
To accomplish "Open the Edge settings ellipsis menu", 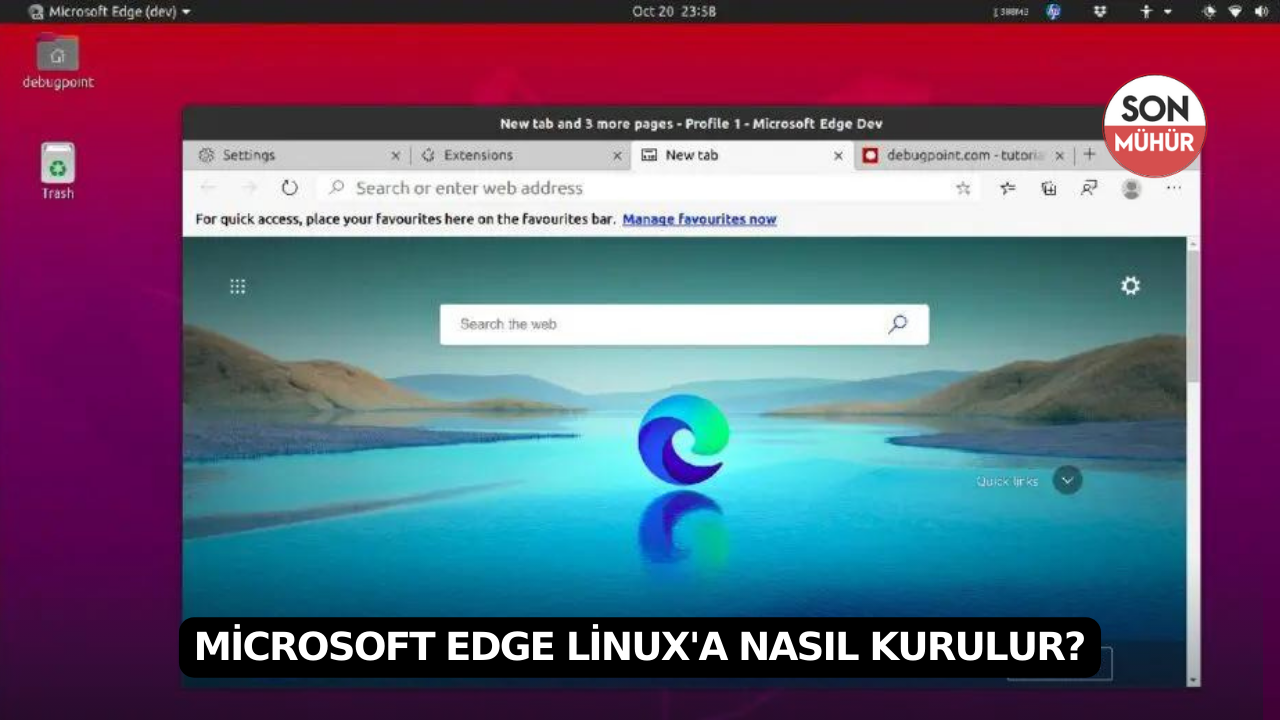I will pos(1172,188).
